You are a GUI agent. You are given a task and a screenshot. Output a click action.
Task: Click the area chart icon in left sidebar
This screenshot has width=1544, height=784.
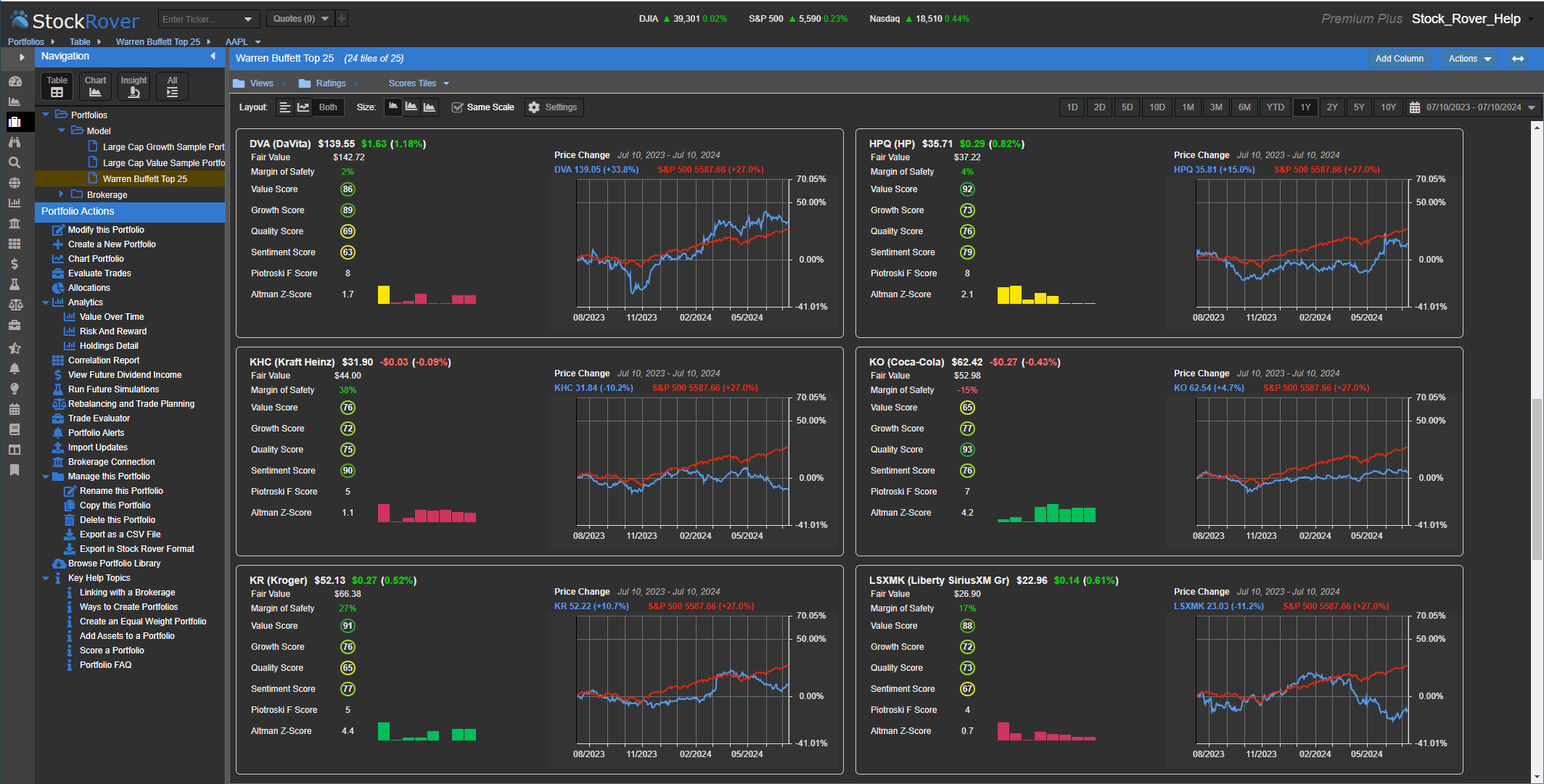click(15, 102)
